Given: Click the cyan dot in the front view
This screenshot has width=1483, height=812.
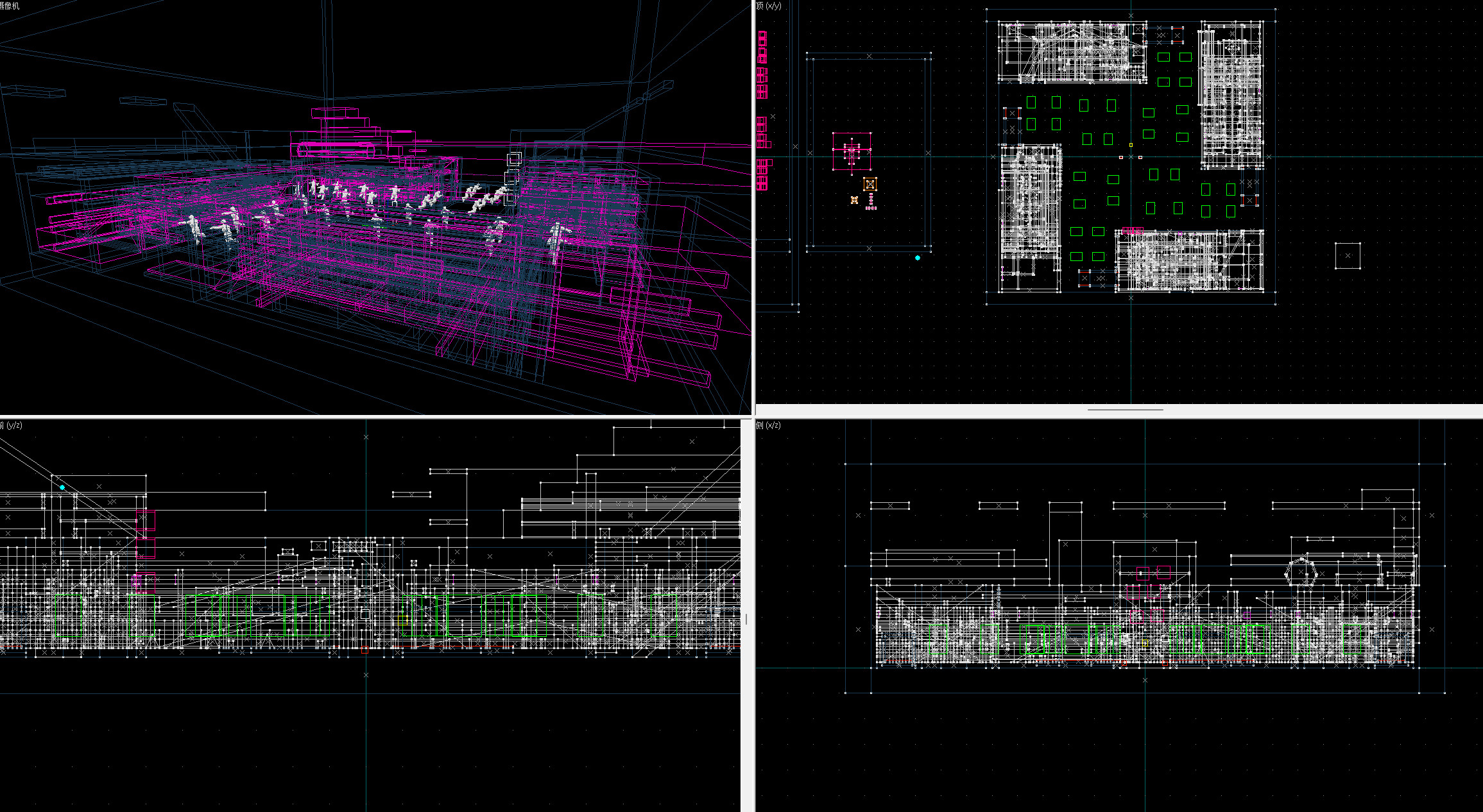Looking at the screenshot, I should [x=62, y=487].
